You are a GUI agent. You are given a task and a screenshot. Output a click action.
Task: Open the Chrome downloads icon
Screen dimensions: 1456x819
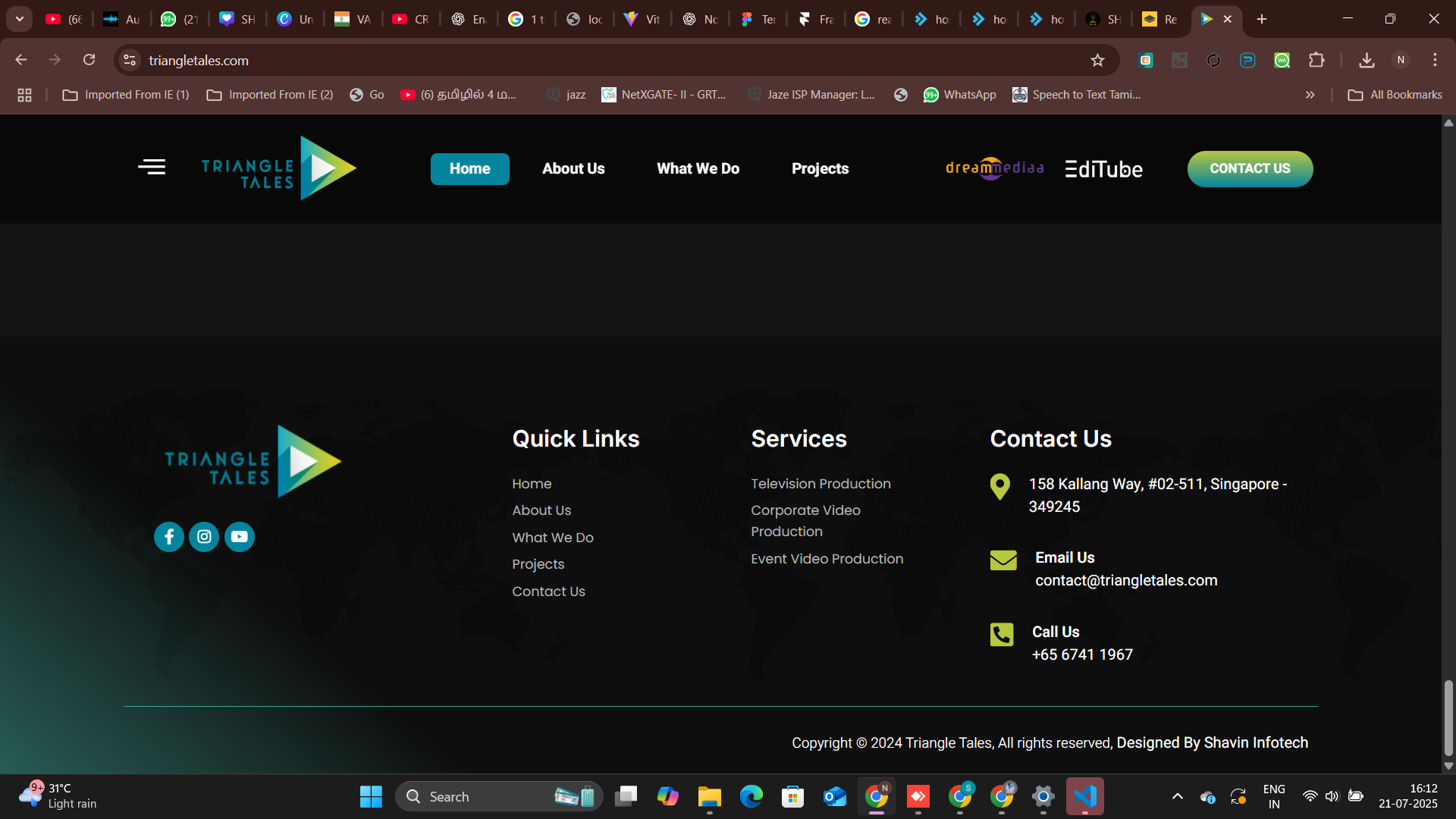(1367, 61)
